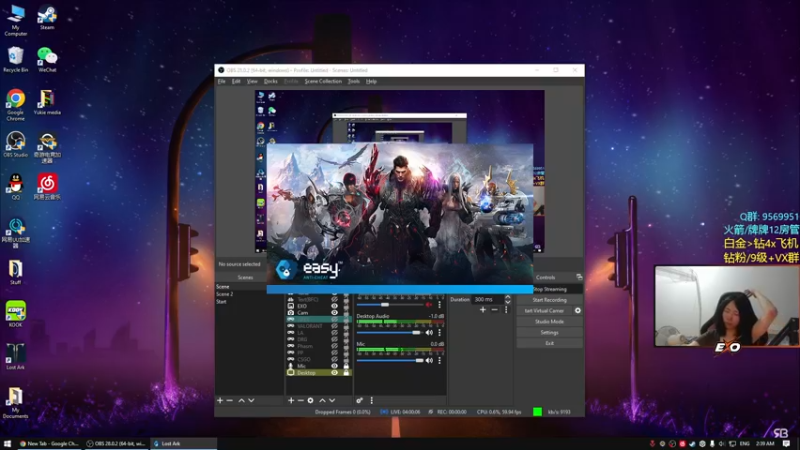Click Start Recording button
The image size is (800, 450).
tap(549, 300)
